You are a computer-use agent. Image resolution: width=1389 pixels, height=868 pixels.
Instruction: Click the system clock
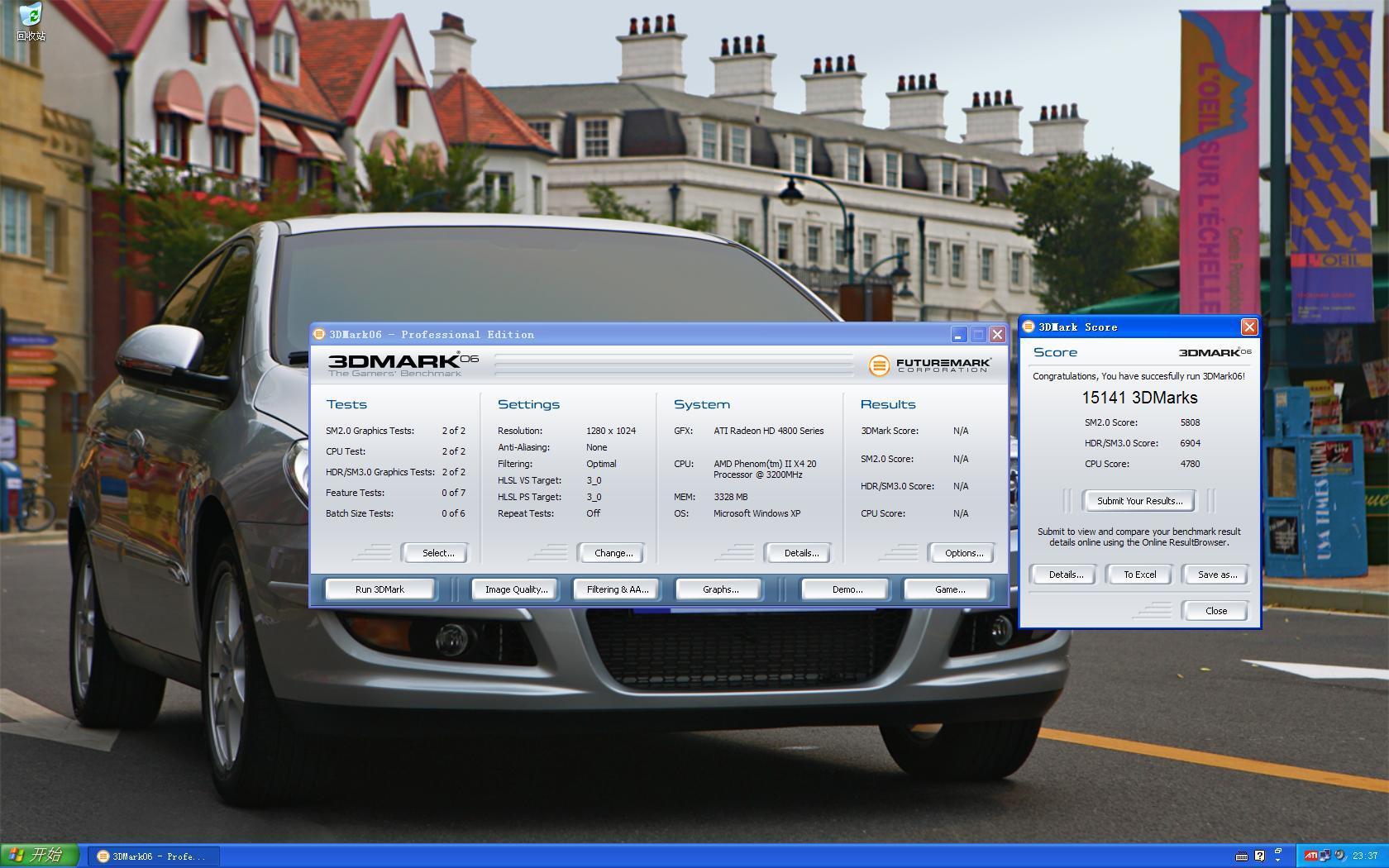(x=1366, y=856)
